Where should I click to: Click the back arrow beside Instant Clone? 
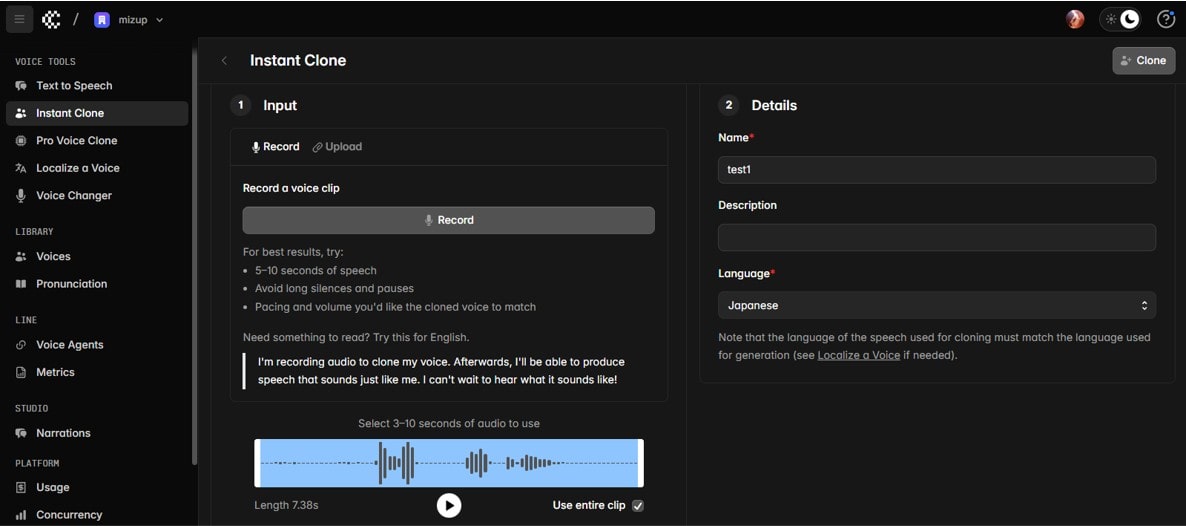(x=224, y=61)
